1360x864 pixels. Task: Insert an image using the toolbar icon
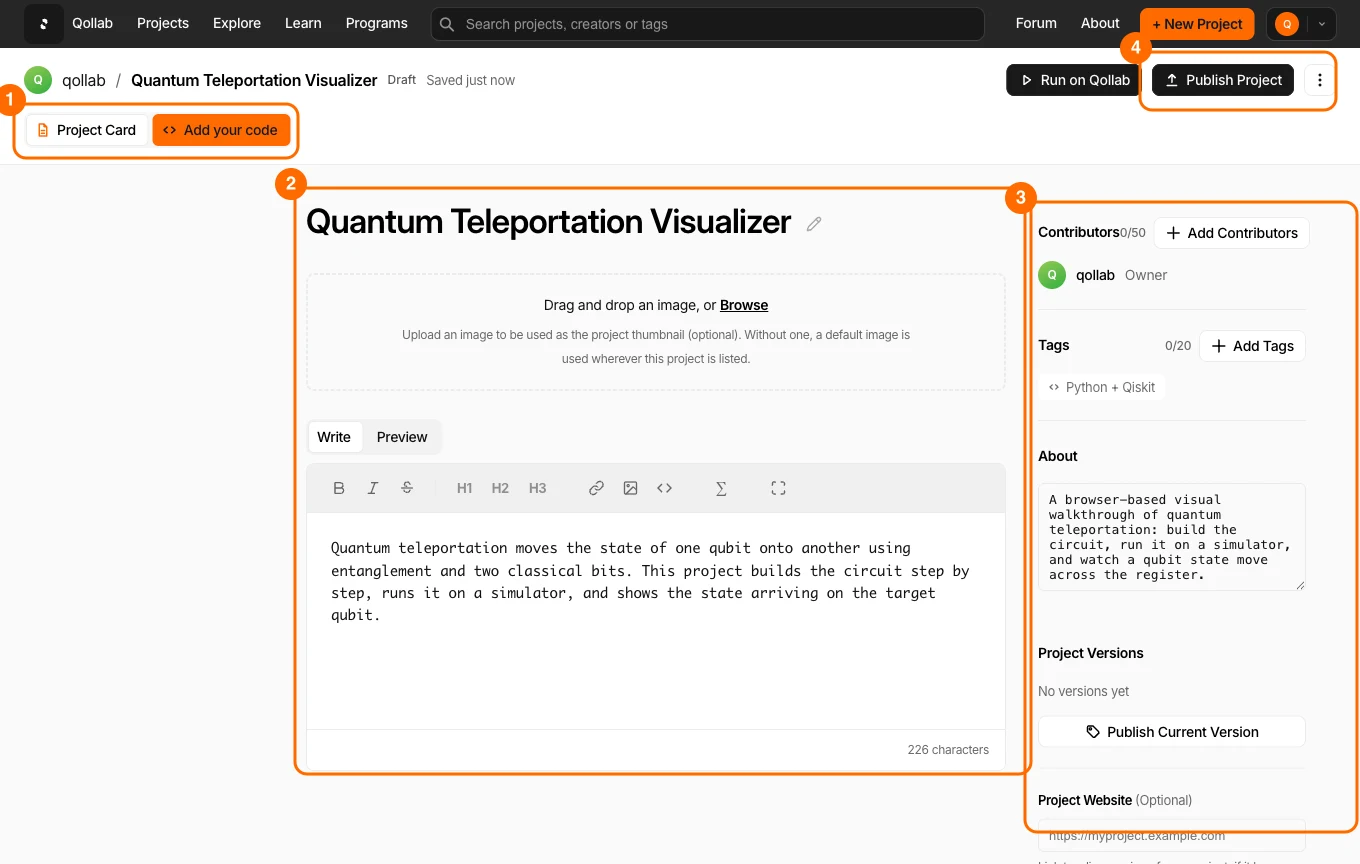click(630, 488)
